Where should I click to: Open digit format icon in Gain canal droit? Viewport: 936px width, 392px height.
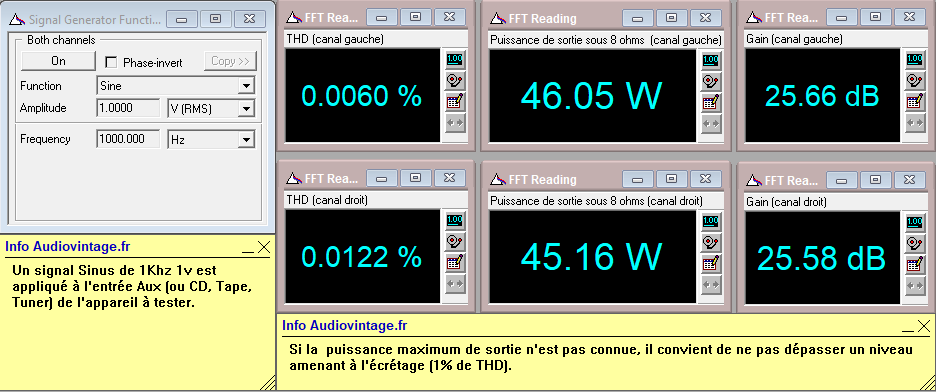click(914, 221)
